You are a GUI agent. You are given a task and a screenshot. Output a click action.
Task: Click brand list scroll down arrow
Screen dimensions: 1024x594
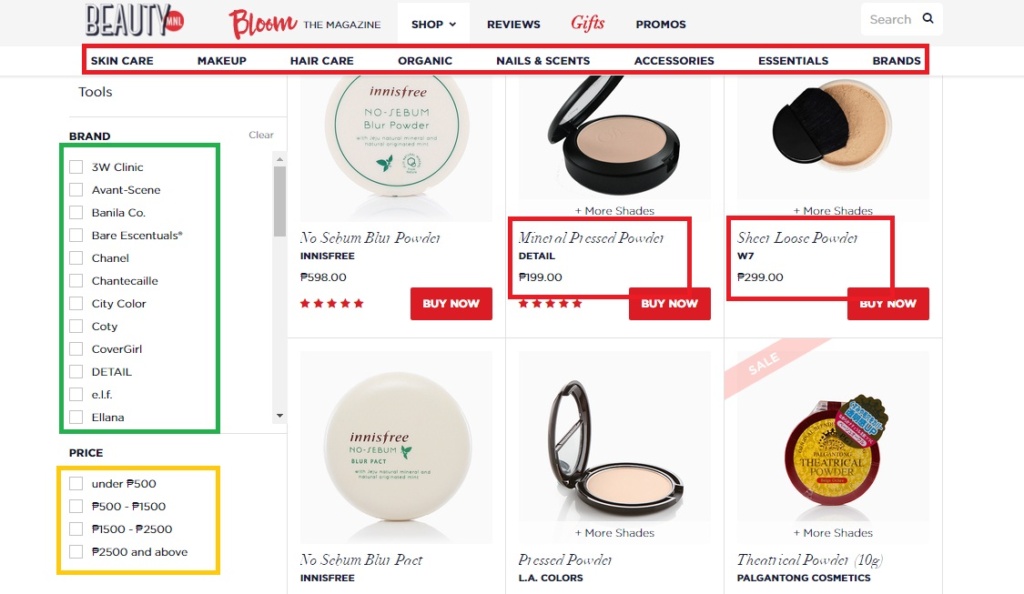pyautogui.click(x=280, y=416)
